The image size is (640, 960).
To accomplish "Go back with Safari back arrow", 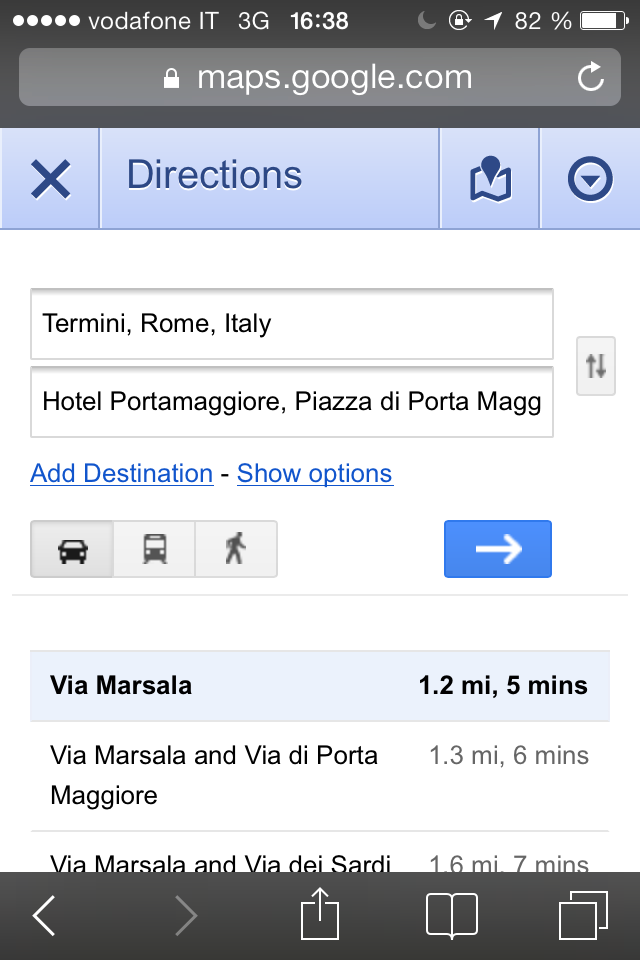I will pyautogui.click(x=44, y=915).
